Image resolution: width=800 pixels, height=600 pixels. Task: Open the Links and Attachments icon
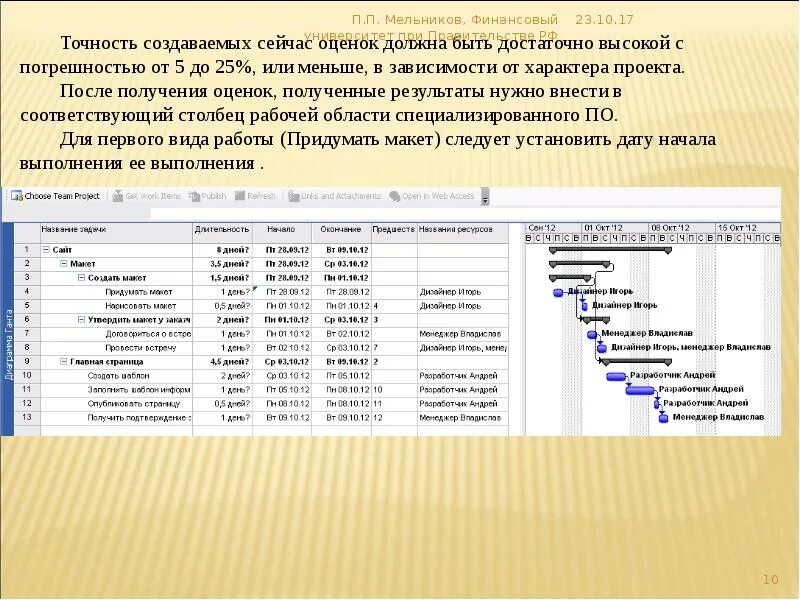point(293,196)
